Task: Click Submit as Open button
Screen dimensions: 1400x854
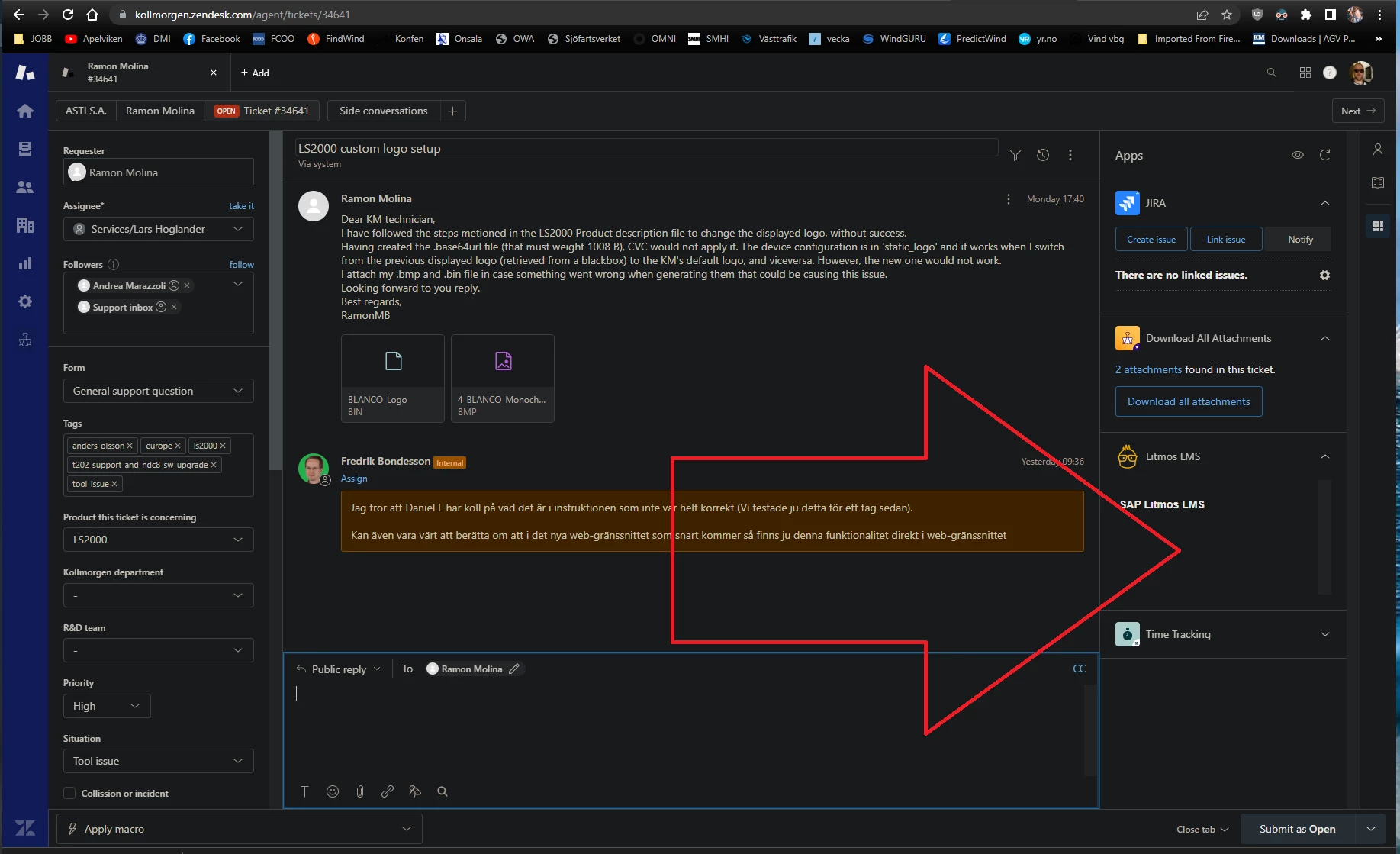Action: click(1298, 829)
